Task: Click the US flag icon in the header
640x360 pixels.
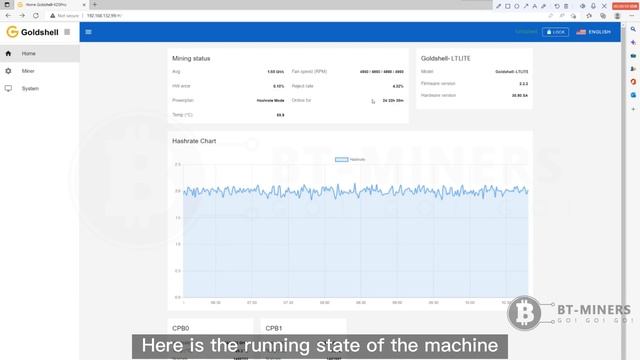Action: [x=581, y=32]
